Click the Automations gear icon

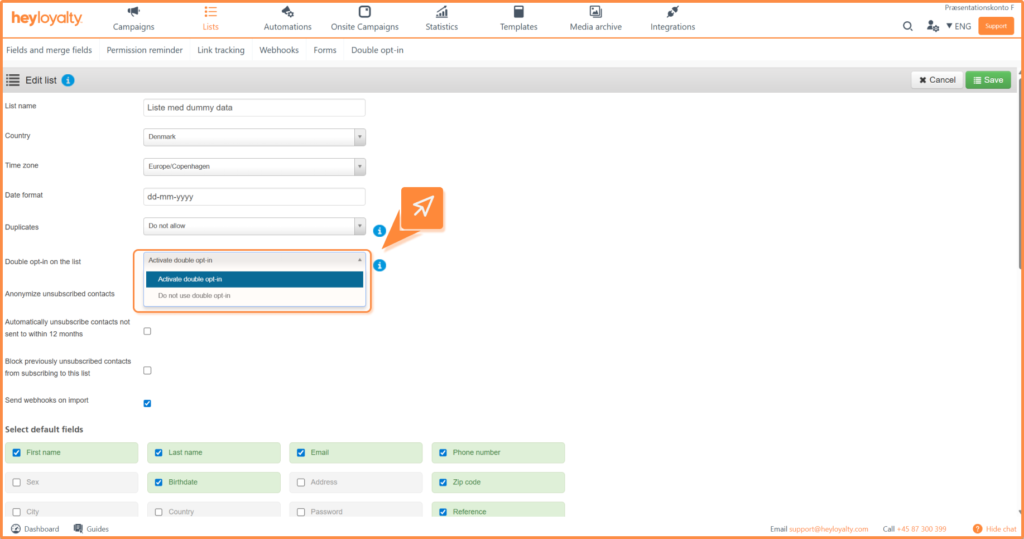288,12
